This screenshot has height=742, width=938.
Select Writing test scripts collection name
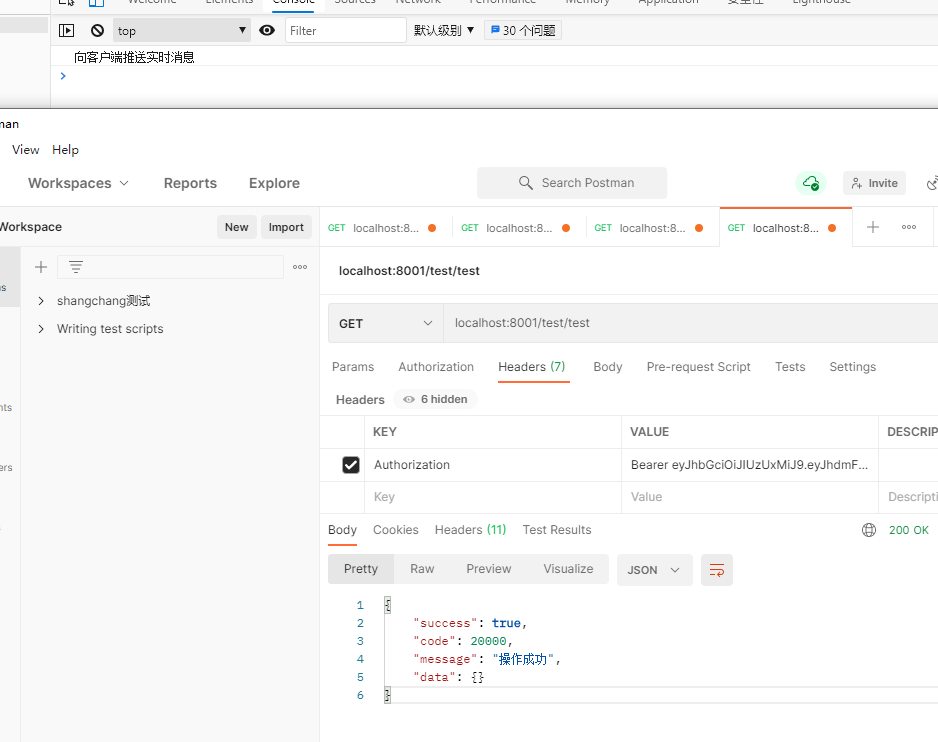coord(110,329)
